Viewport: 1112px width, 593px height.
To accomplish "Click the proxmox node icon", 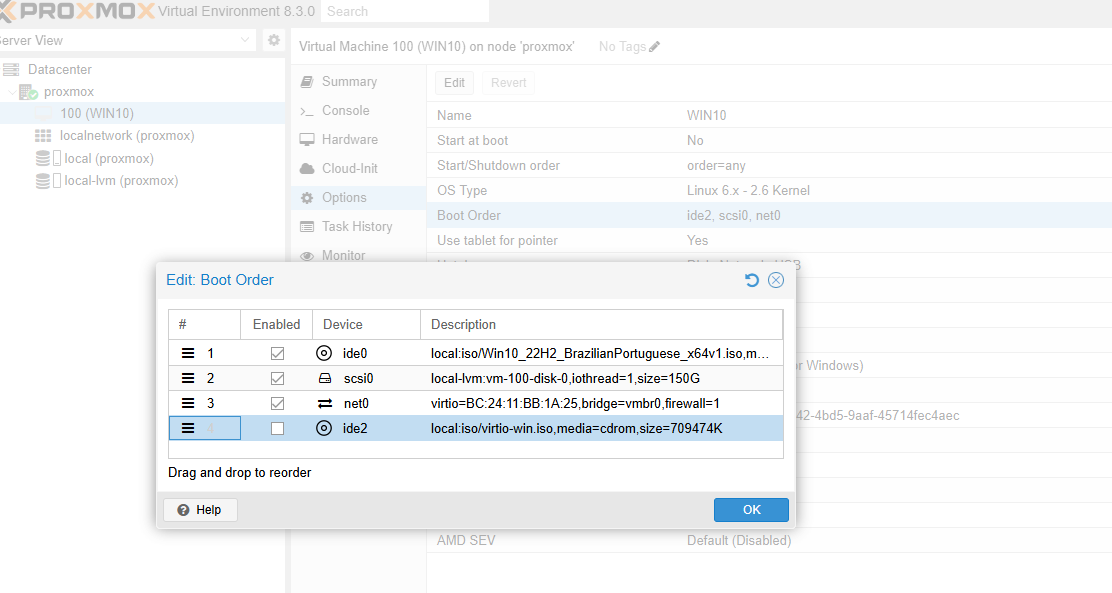I will tap(28, 92).
